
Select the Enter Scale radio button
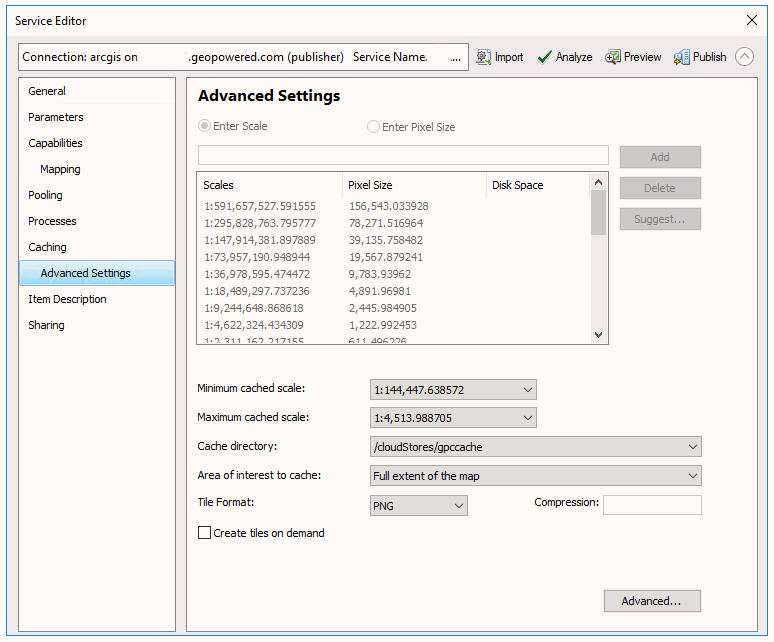[x=205, y=127]
